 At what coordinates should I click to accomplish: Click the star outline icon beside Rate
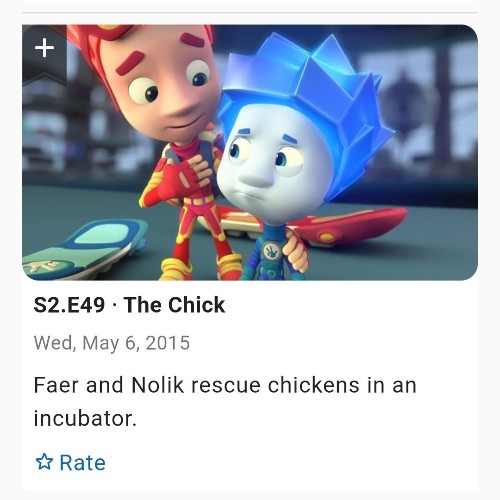tap(44, 462)
